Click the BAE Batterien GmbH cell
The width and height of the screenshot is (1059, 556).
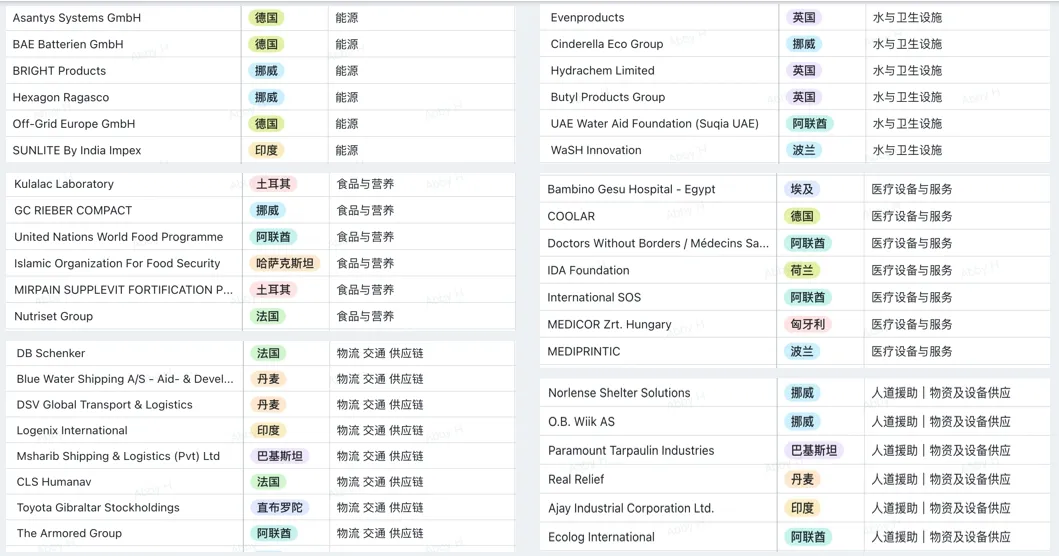(x=68, y=44)
